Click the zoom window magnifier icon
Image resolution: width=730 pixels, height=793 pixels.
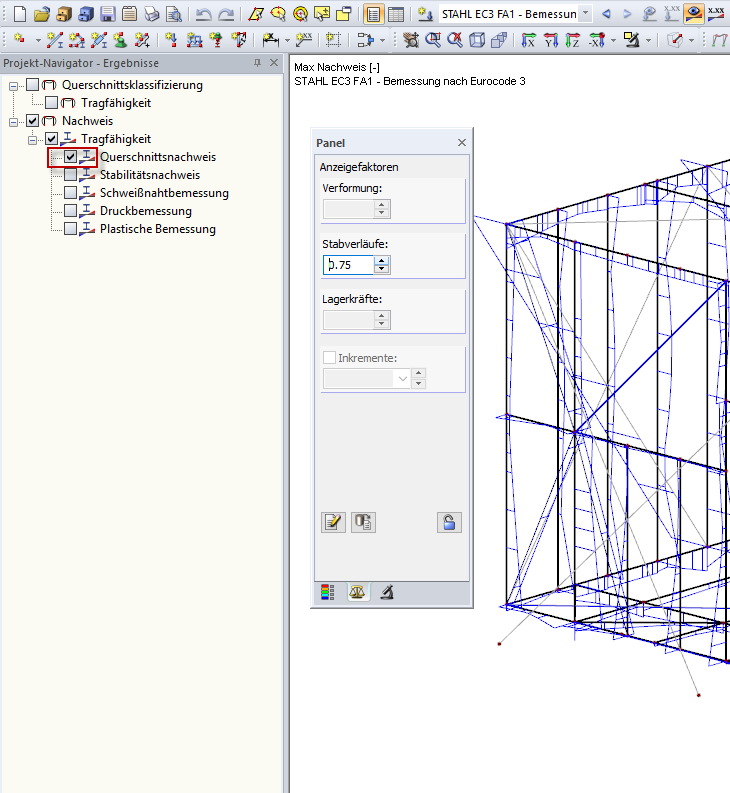(433, 40)
